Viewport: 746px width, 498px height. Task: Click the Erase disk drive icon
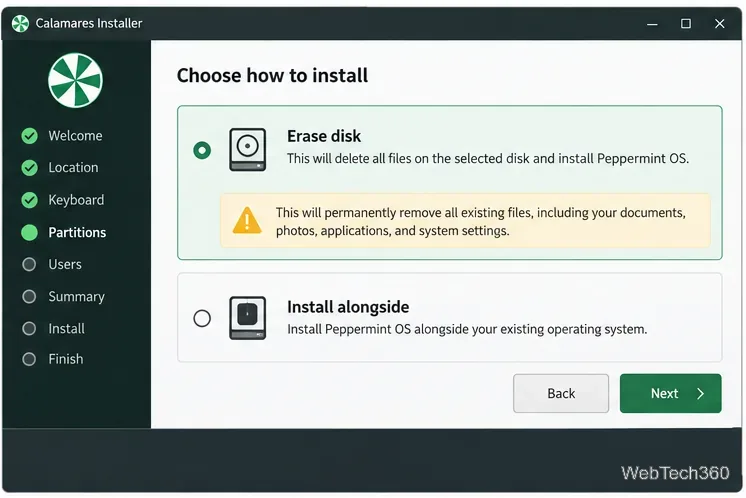[x=247, y=149]
